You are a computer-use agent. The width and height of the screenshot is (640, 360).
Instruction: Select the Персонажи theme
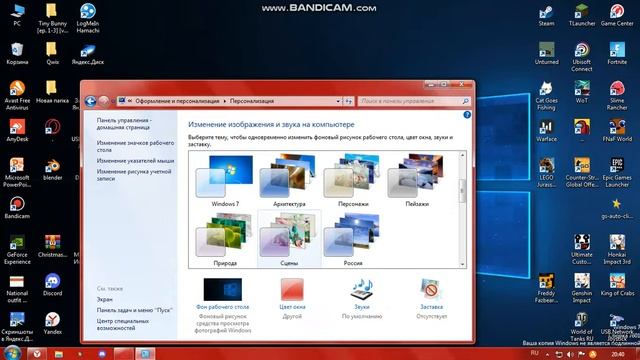click(353, 176)
